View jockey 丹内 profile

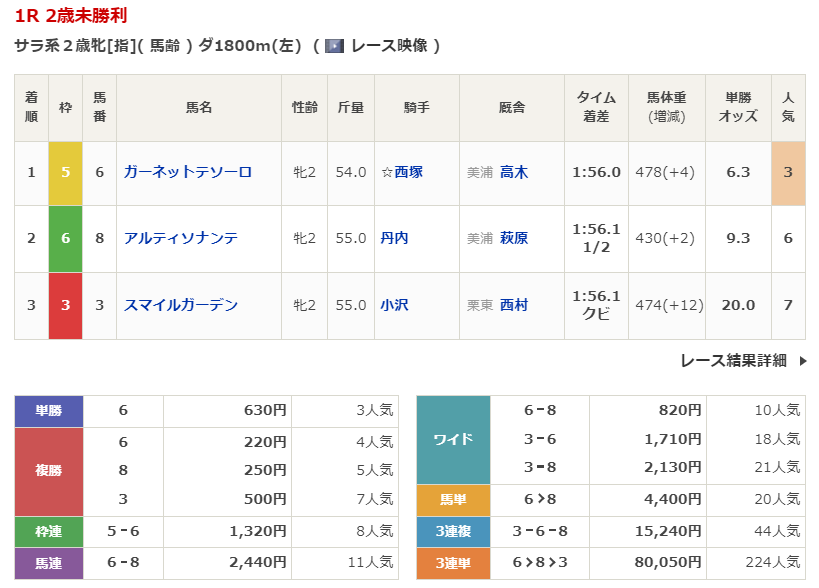tap(394, 238)
